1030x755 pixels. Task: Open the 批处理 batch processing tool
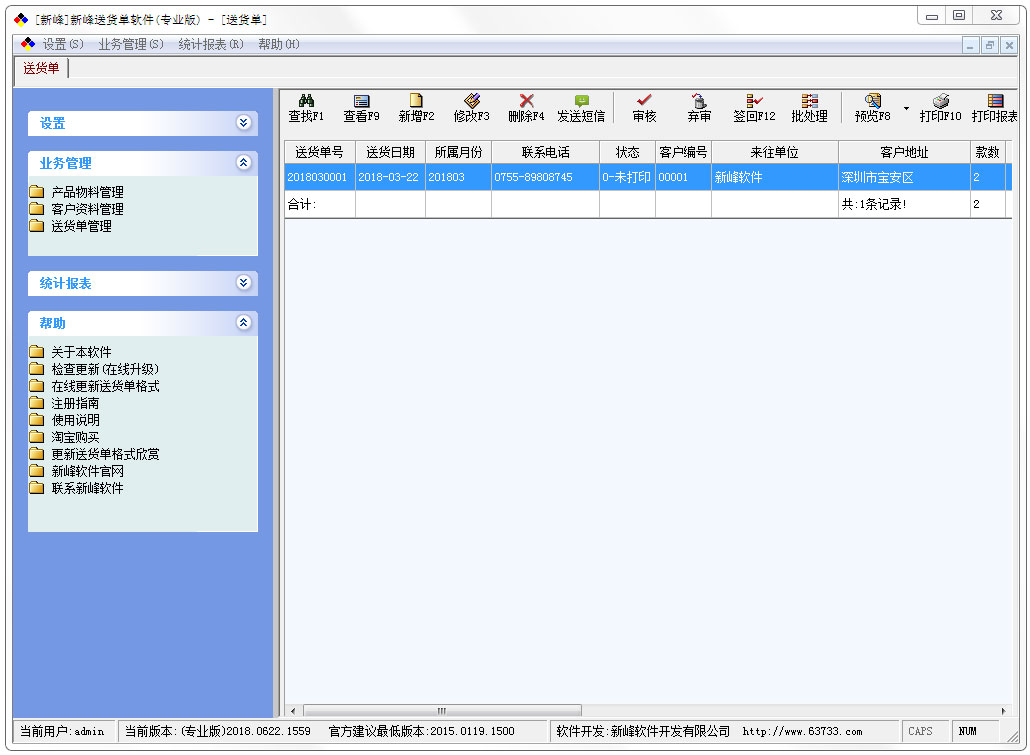(809, 108)
